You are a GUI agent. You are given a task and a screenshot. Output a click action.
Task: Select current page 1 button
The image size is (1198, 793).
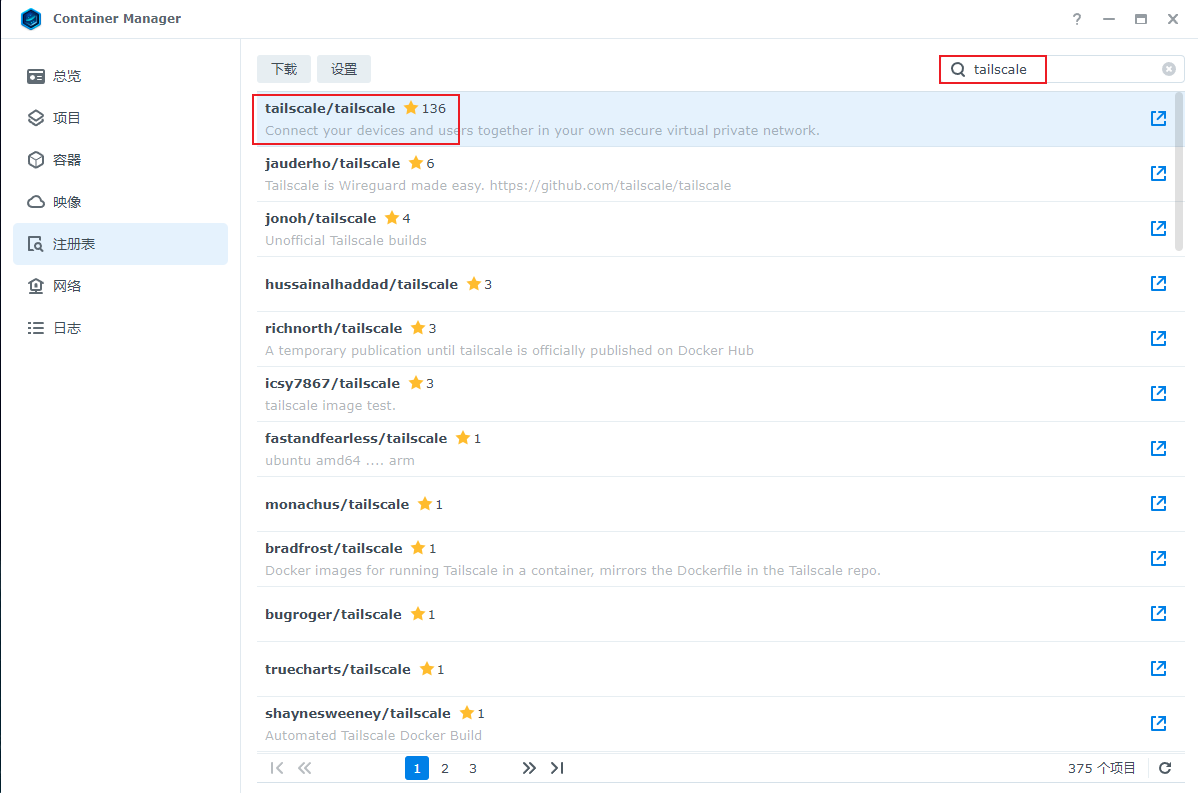point(416,769)
